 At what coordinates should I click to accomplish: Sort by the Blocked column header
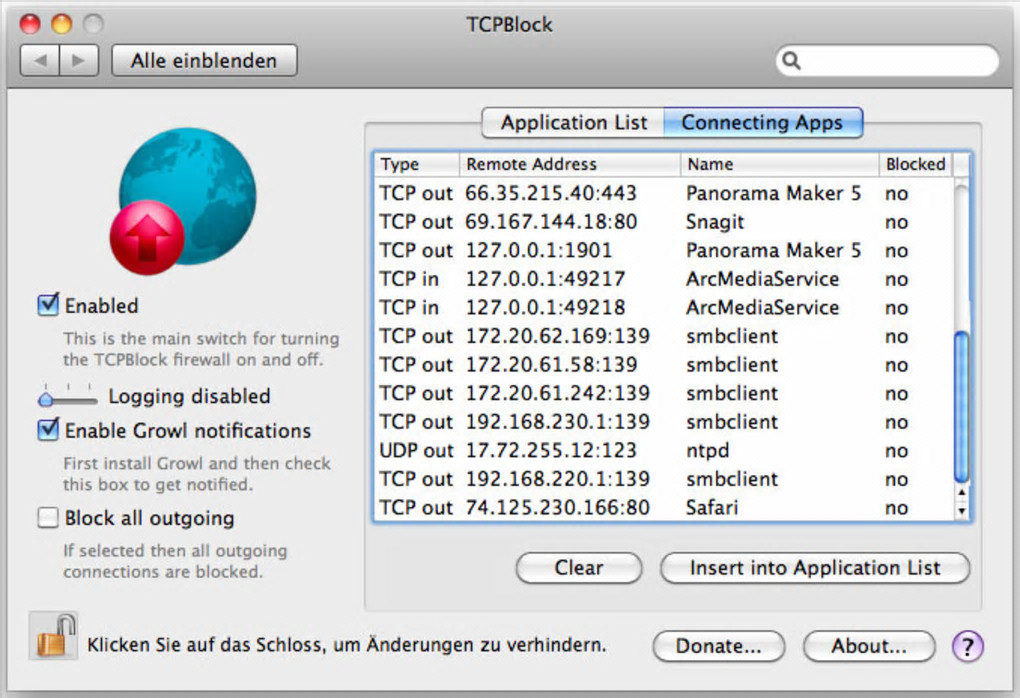915,164
